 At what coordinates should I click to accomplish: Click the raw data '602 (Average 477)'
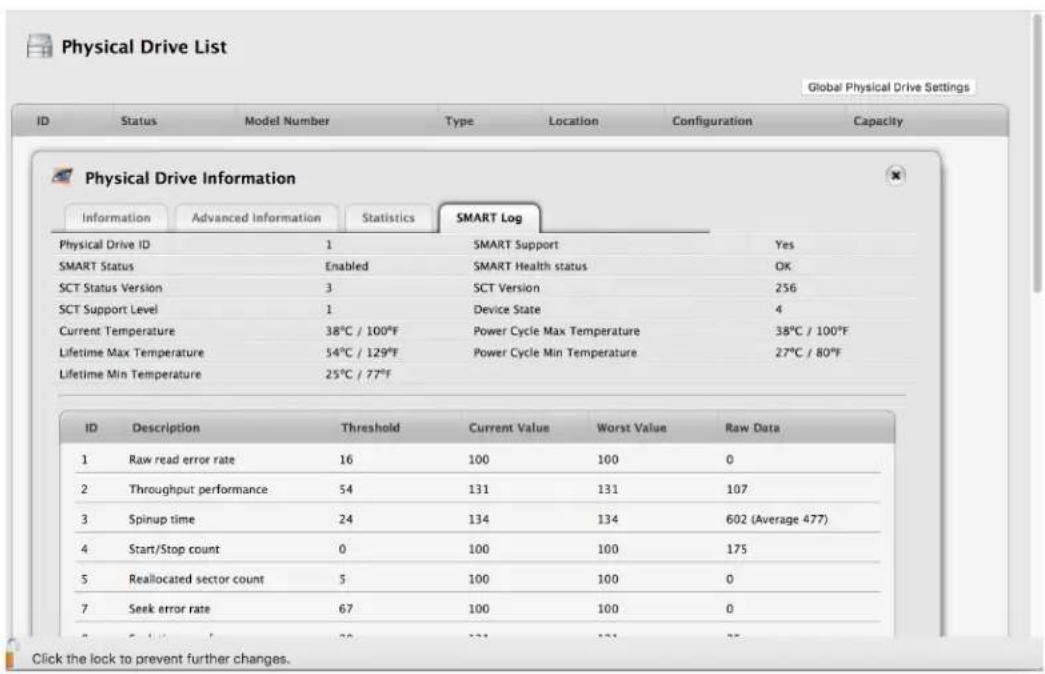(x=776, y=519)
